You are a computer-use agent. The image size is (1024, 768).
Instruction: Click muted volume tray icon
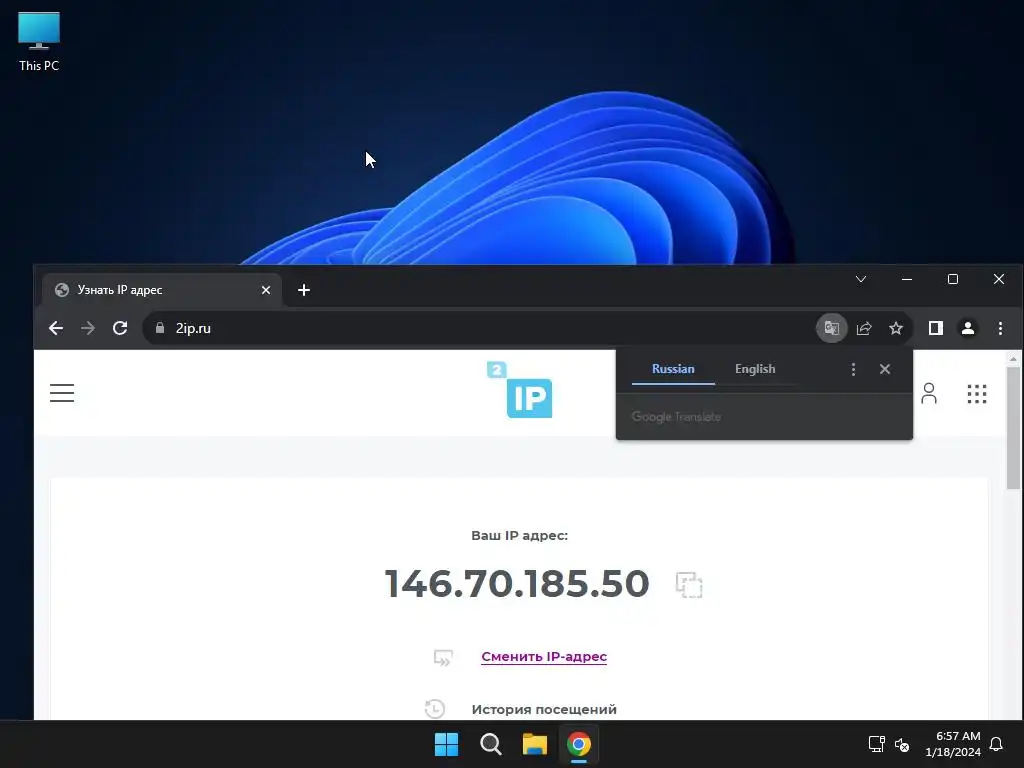tap(902, 744)
